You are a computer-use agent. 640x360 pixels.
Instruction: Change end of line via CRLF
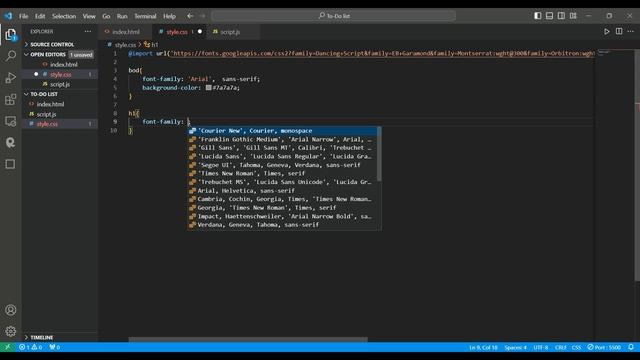(560, 347)
